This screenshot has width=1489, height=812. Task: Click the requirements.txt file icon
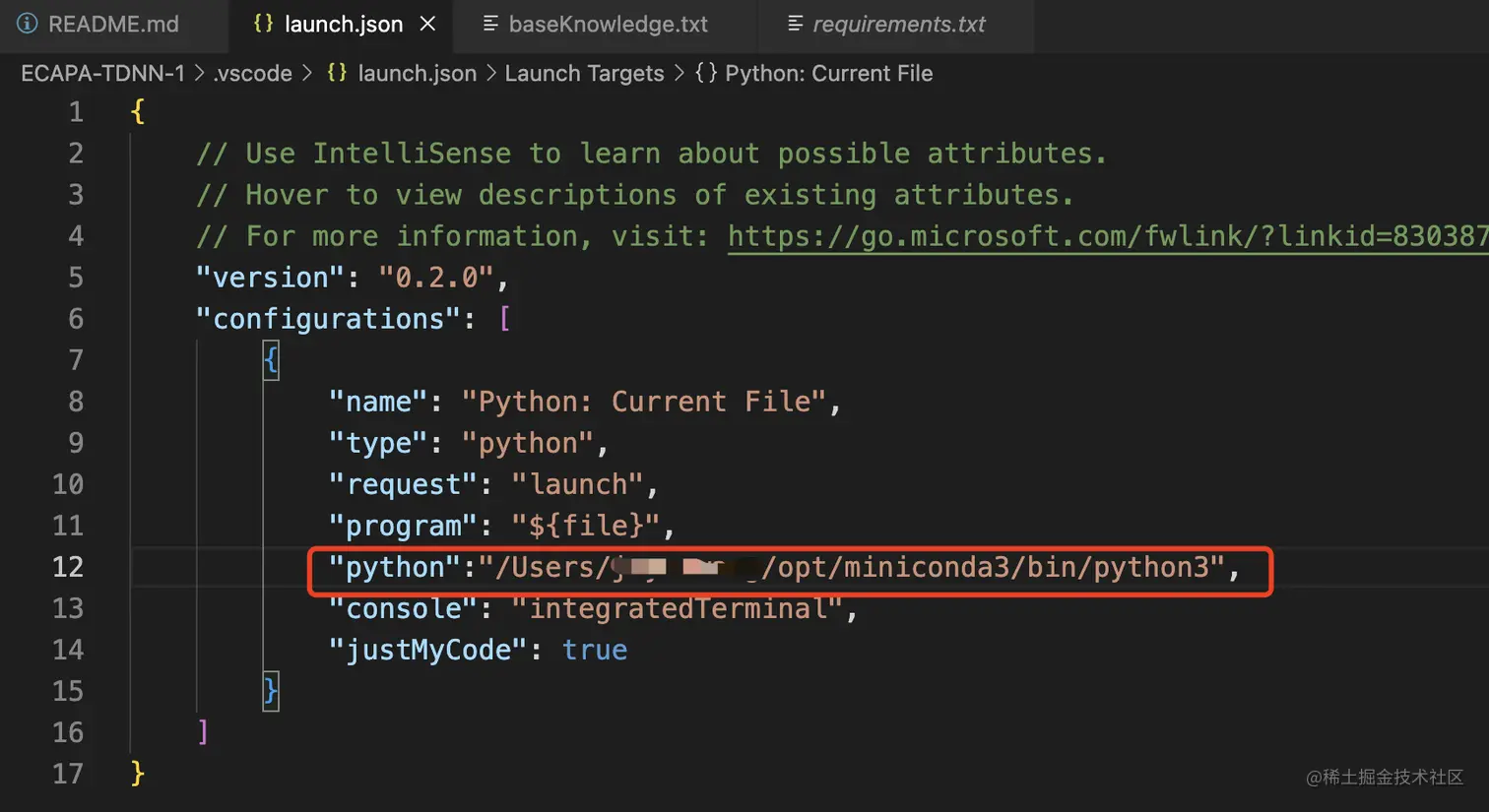pyautogui.click(x=795, y=24)
